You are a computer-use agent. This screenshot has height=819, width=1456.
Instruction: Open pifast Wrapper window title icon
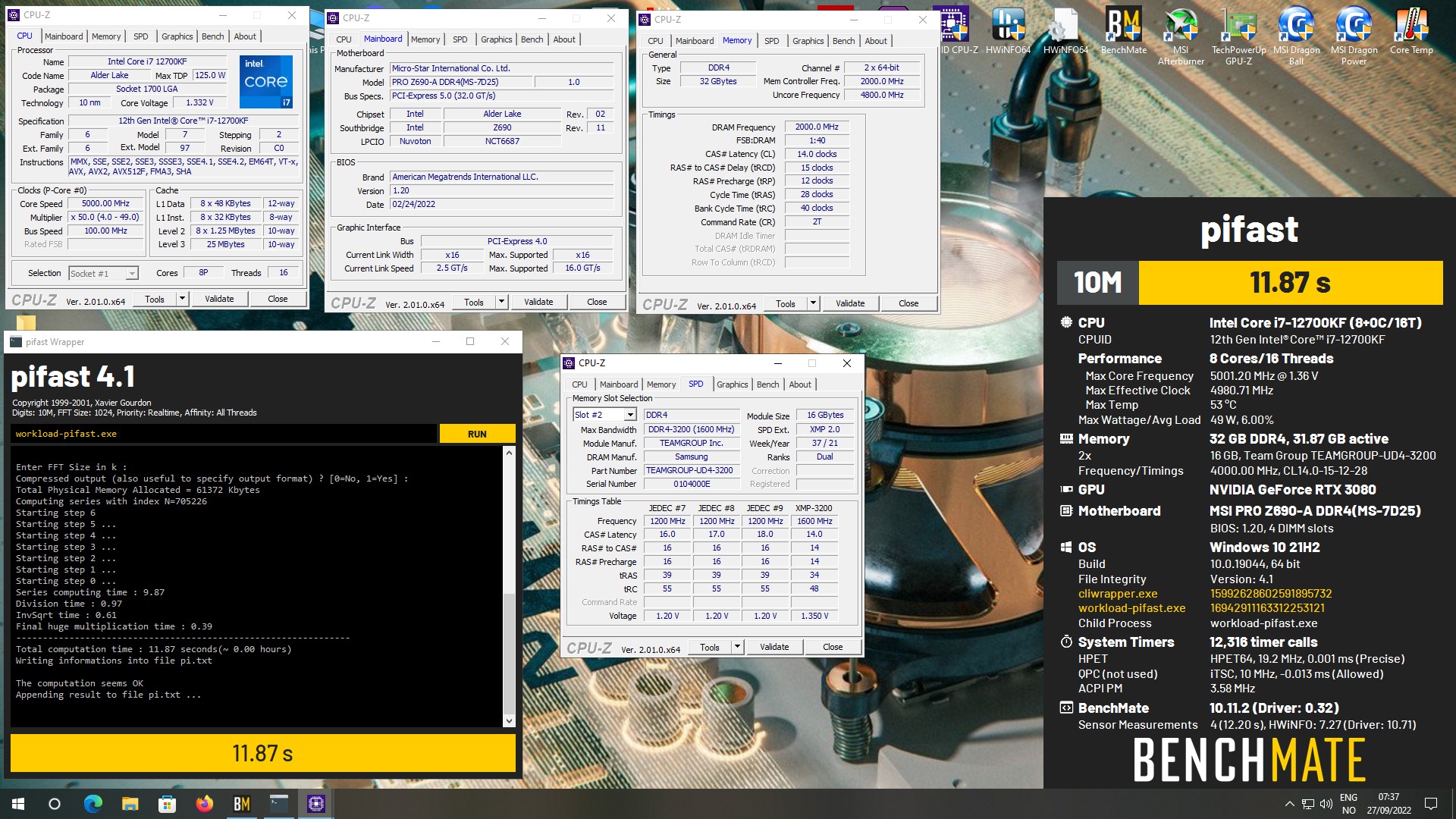(x=16, y=342)
